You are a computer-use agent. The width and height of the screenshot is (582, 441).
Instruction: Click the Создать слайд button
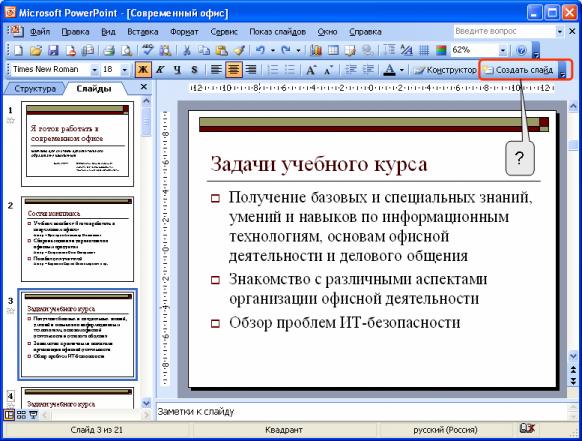[520, 70]
